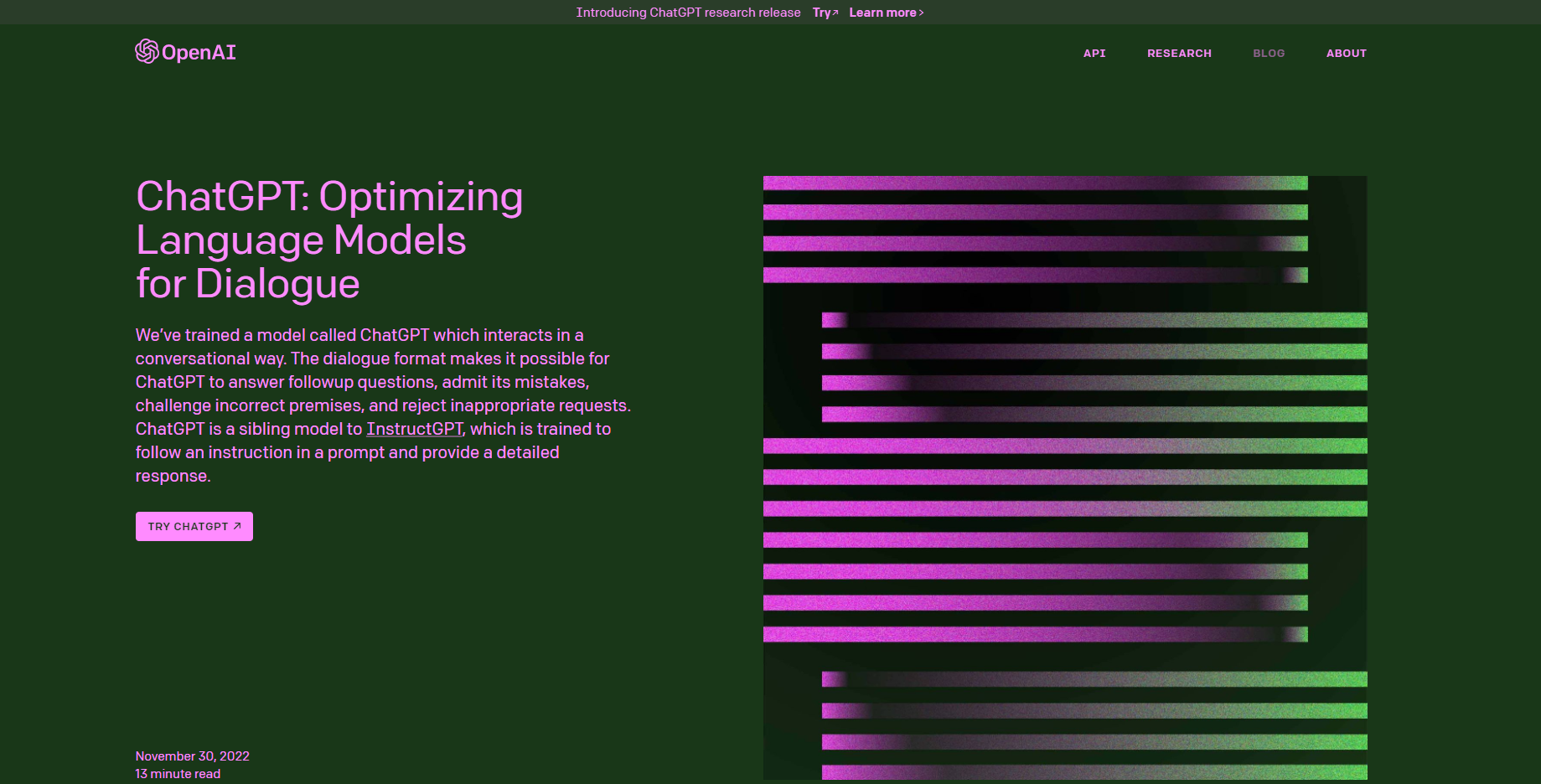Click the 13 minute read label
The image size is (1541, 784).
pyautogui.click(x=178, y=774)
